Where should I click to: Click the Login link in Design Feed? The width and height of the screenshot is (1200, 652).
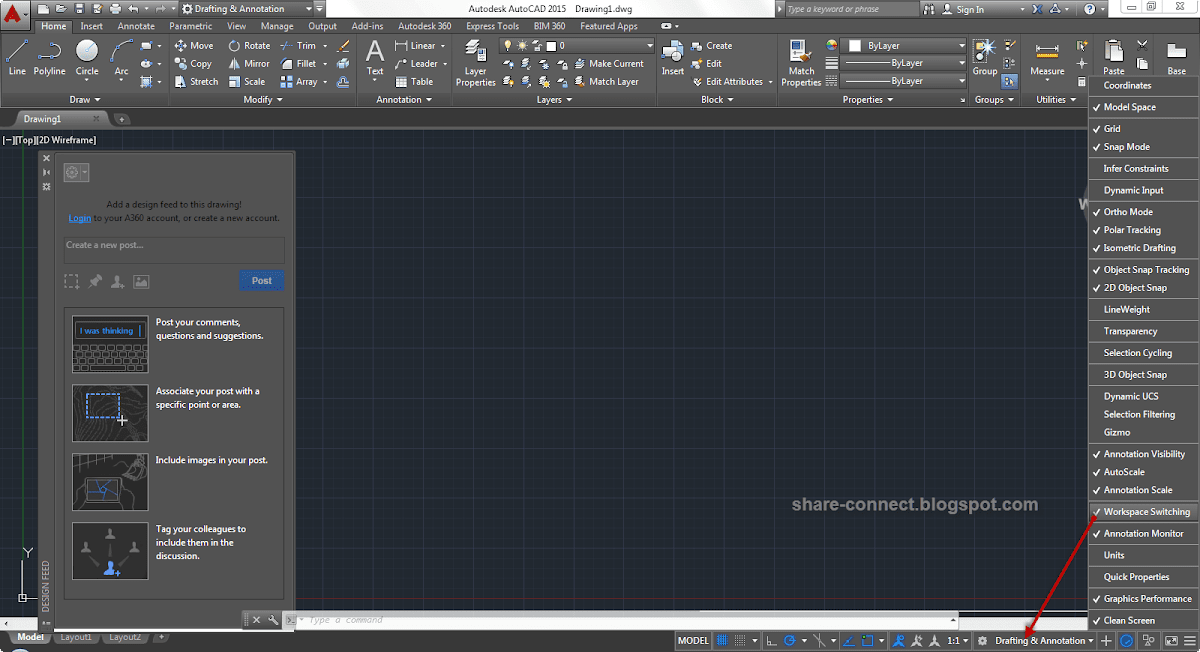pos(80,218)
